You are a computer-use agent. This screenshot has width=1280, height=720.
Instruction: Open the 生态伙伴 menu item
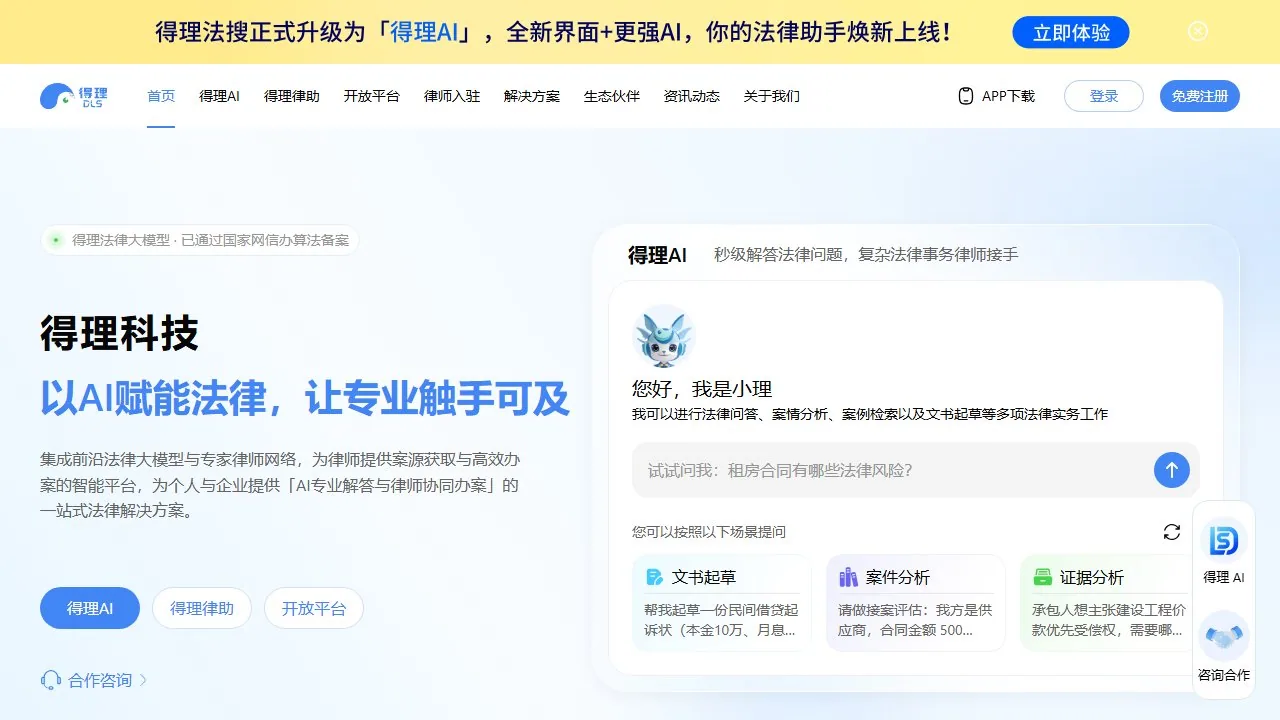(612, 96)
